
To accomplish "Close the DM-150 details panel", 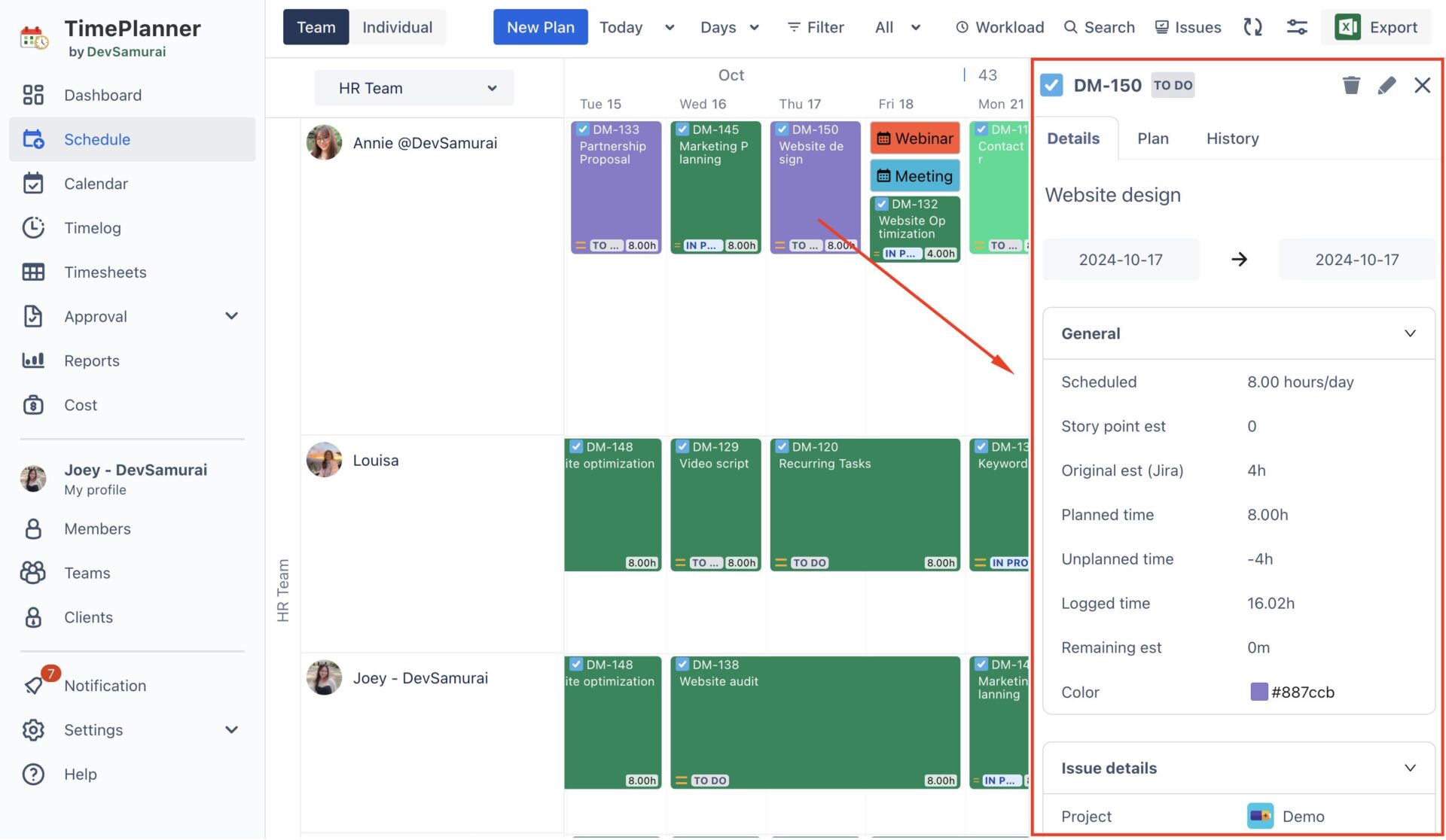I will (x=1422, y=85).
